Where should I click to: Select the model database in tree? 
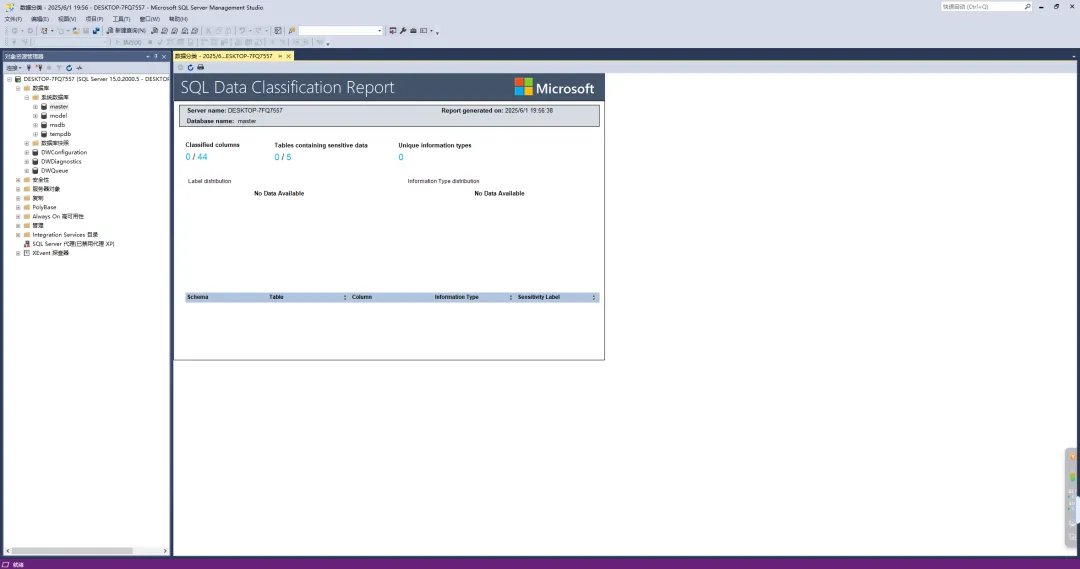tap(58, 116)
